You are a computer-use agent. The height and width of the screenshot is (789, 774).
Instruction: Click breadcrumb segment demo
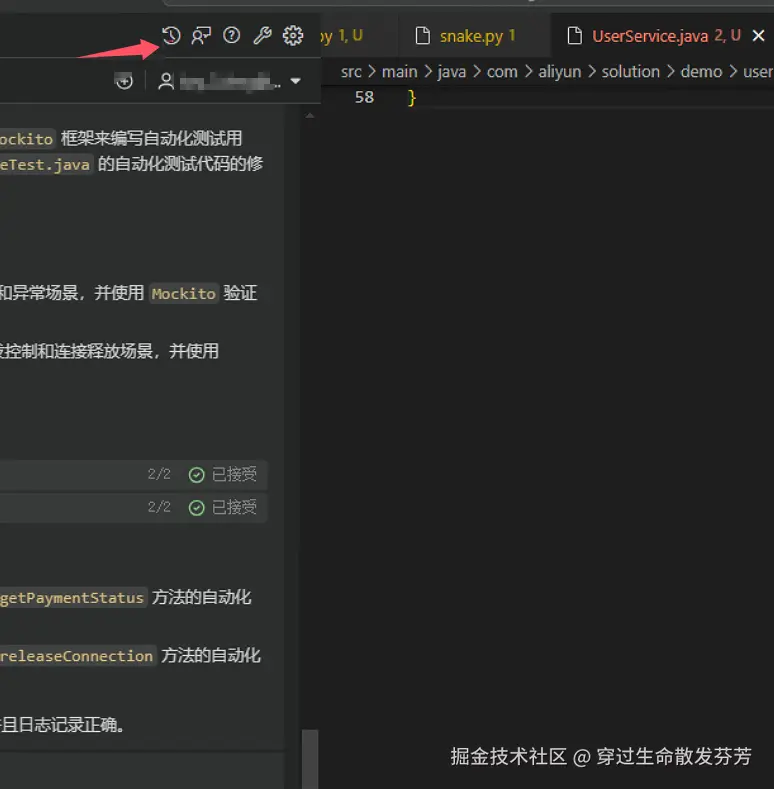[x=702, y=72]
